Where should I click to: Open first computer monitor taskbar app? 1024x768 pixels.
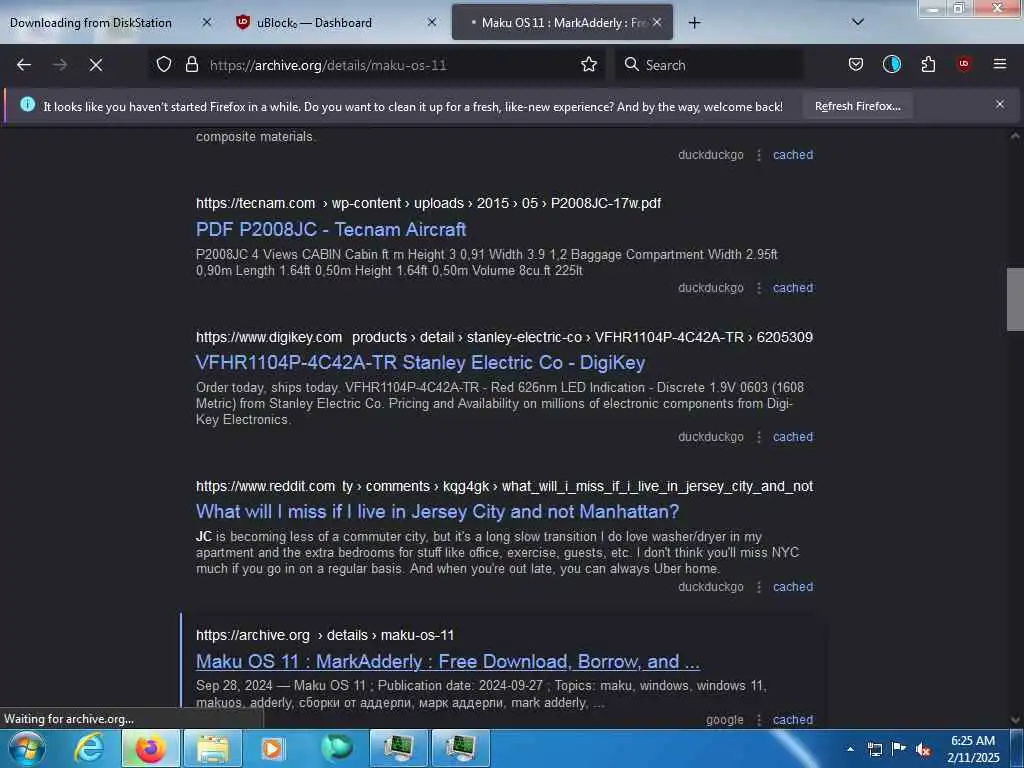point(398,748)
